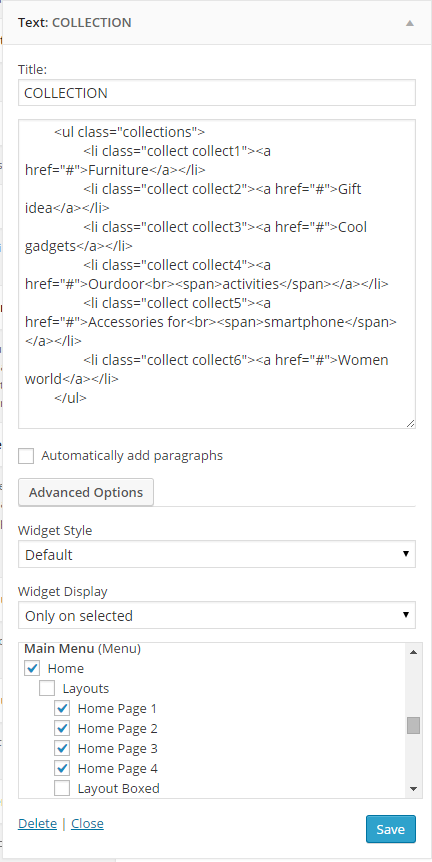Click inside the HTML content textarea
This screenshot has width=432, height=862.
pyautogui.click(x=217, y=274)
